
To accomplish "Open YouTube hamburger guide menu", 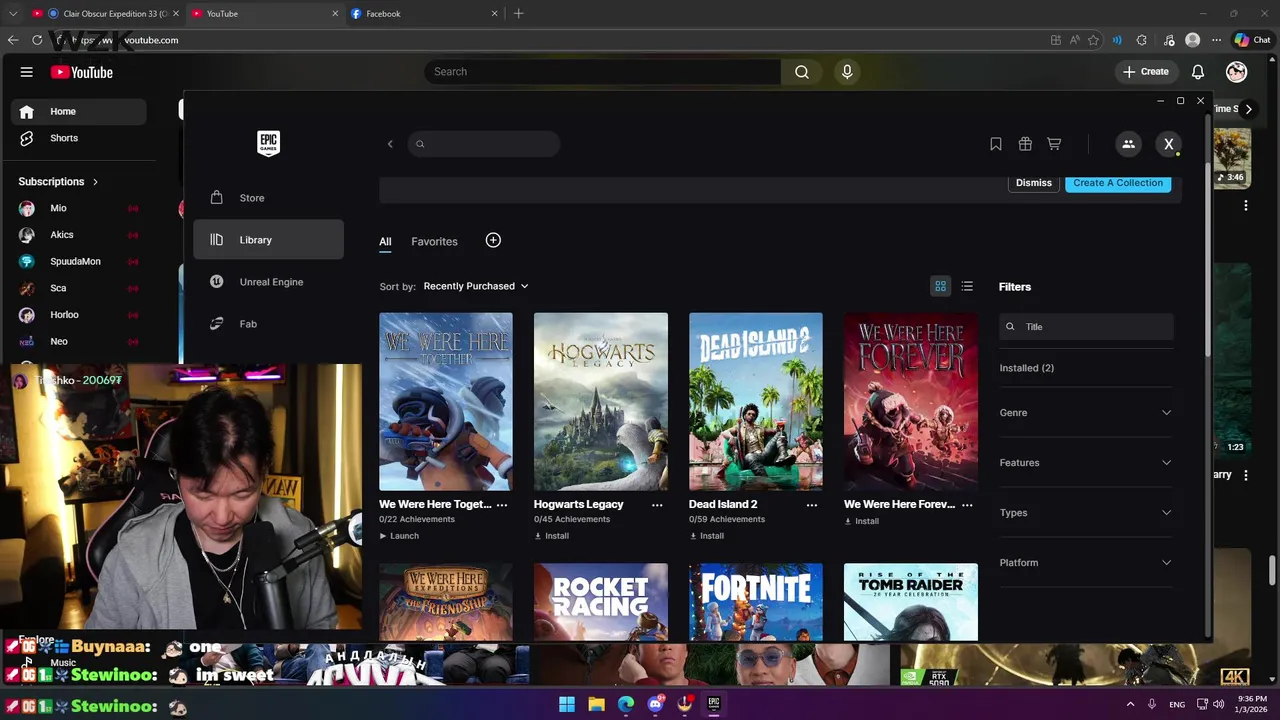I will pyautogui.click(x=27, y=72).
